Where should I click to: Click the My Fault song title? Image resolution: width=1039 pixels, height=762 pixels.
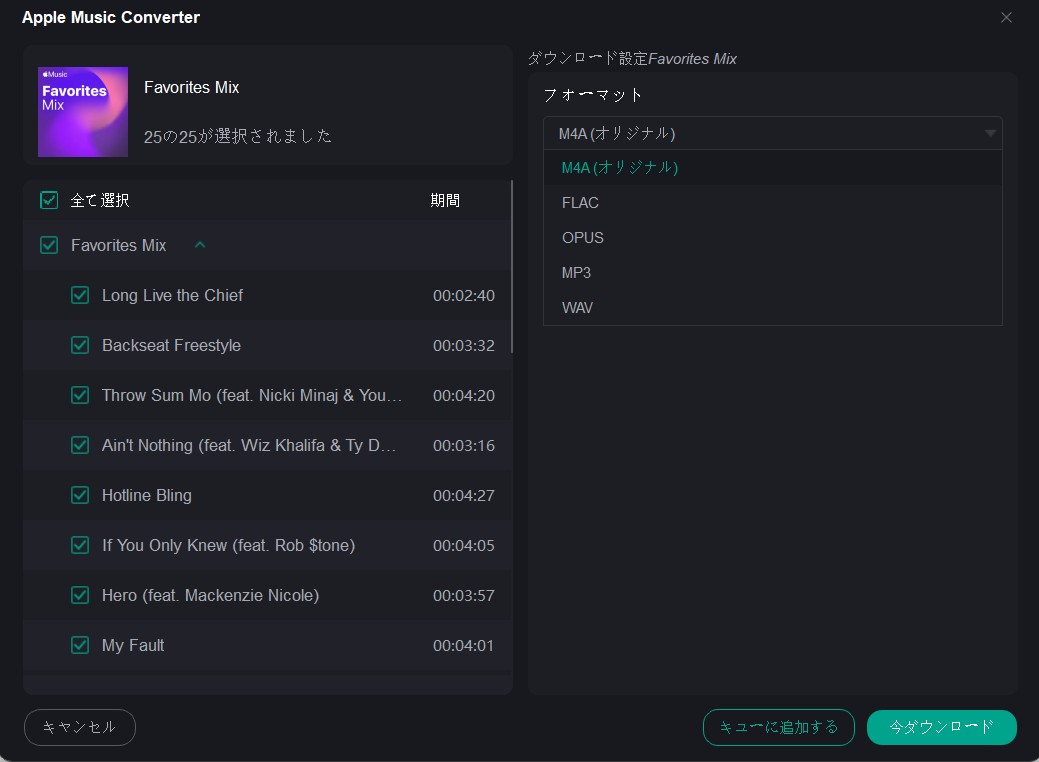point(133,645)
